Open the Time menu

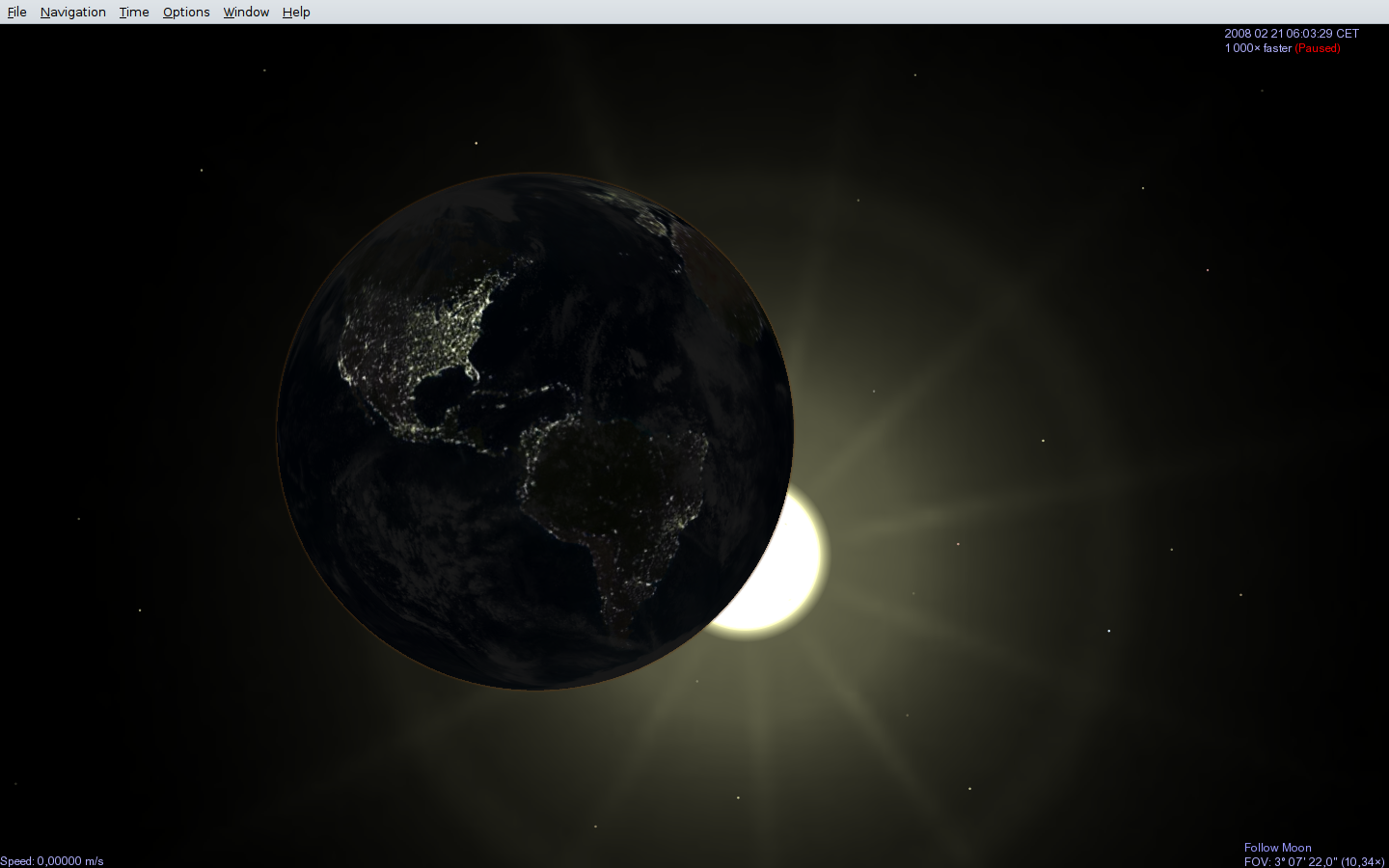(134, 13)
